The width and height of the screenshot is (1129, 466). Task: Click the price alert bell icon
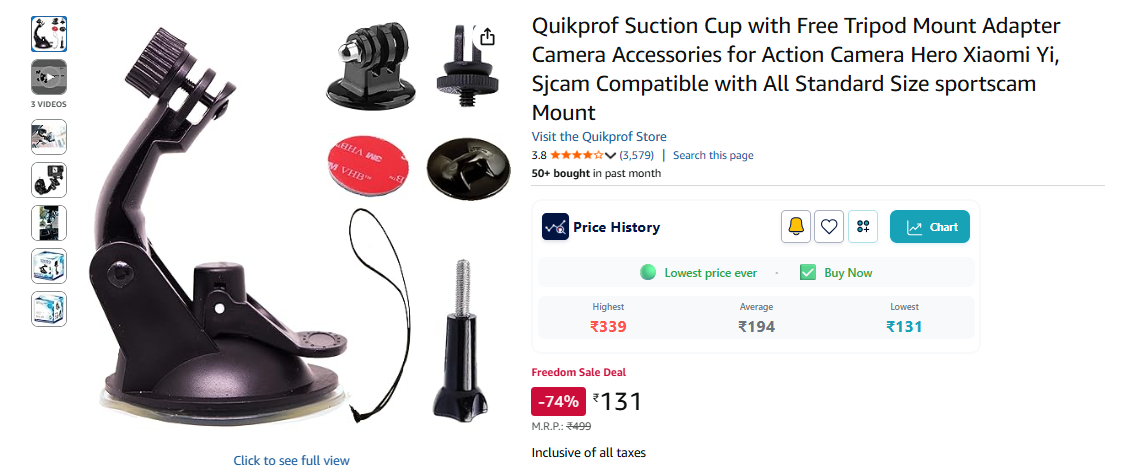[x=796, y=227]
